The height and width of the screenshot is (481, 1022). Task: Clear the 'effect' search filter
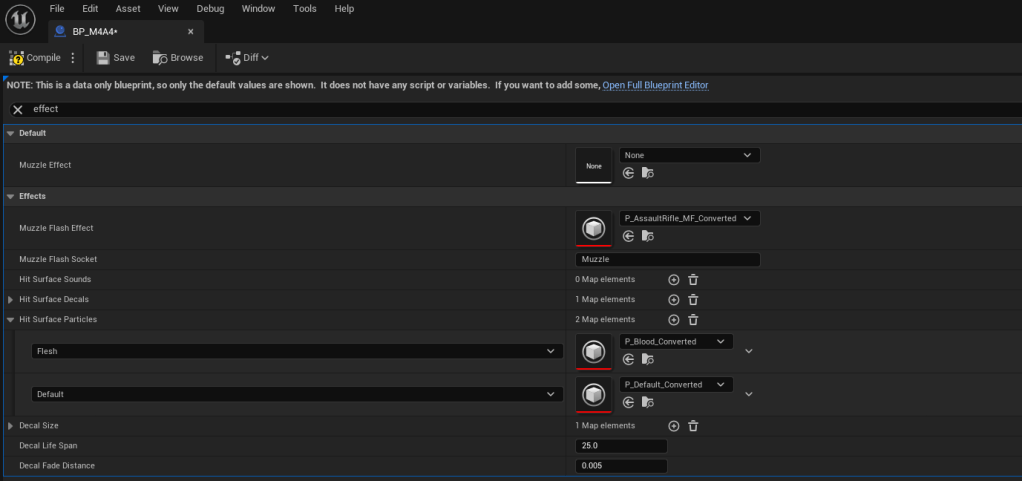17,109
